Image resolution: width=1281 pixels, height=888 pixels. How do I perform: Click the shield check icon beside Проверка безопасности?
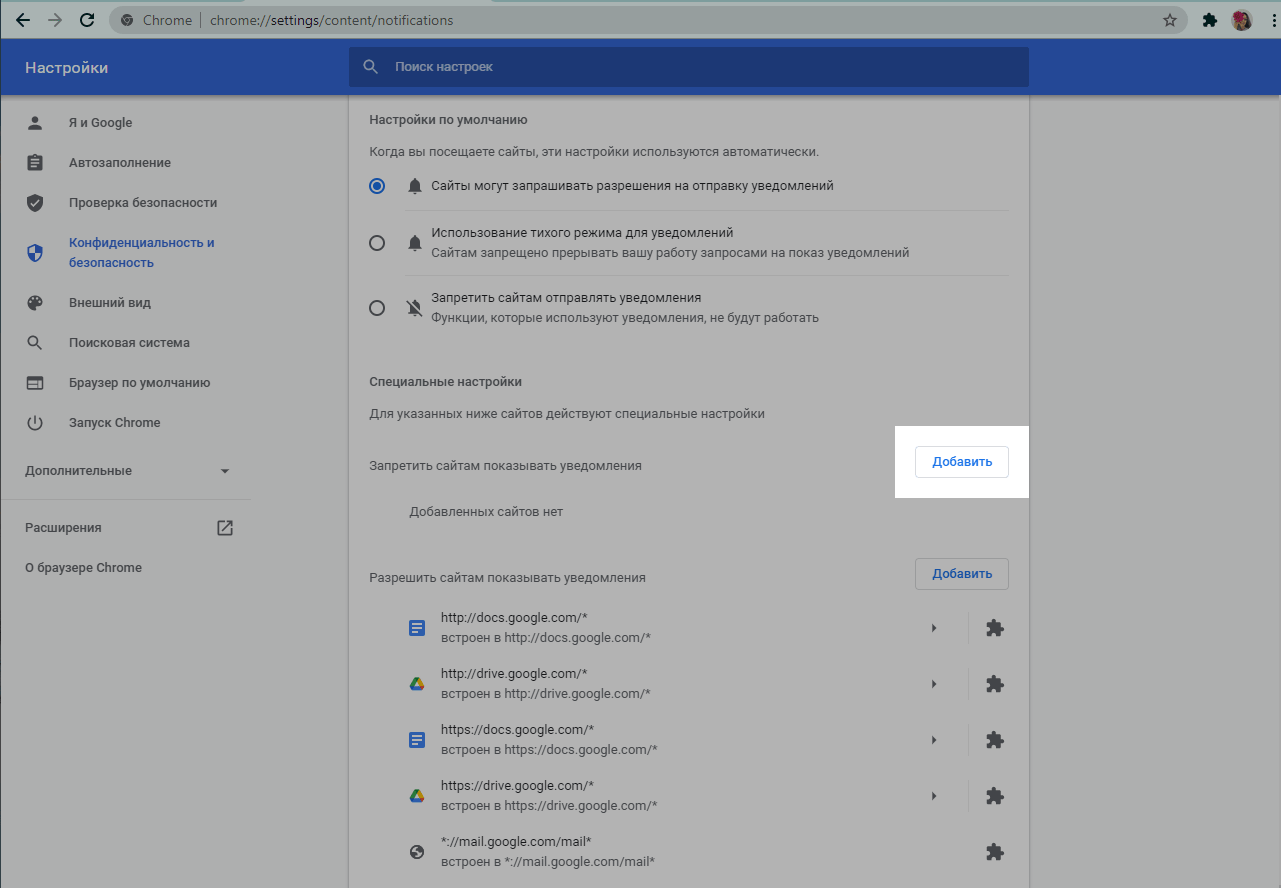[35, 203]
